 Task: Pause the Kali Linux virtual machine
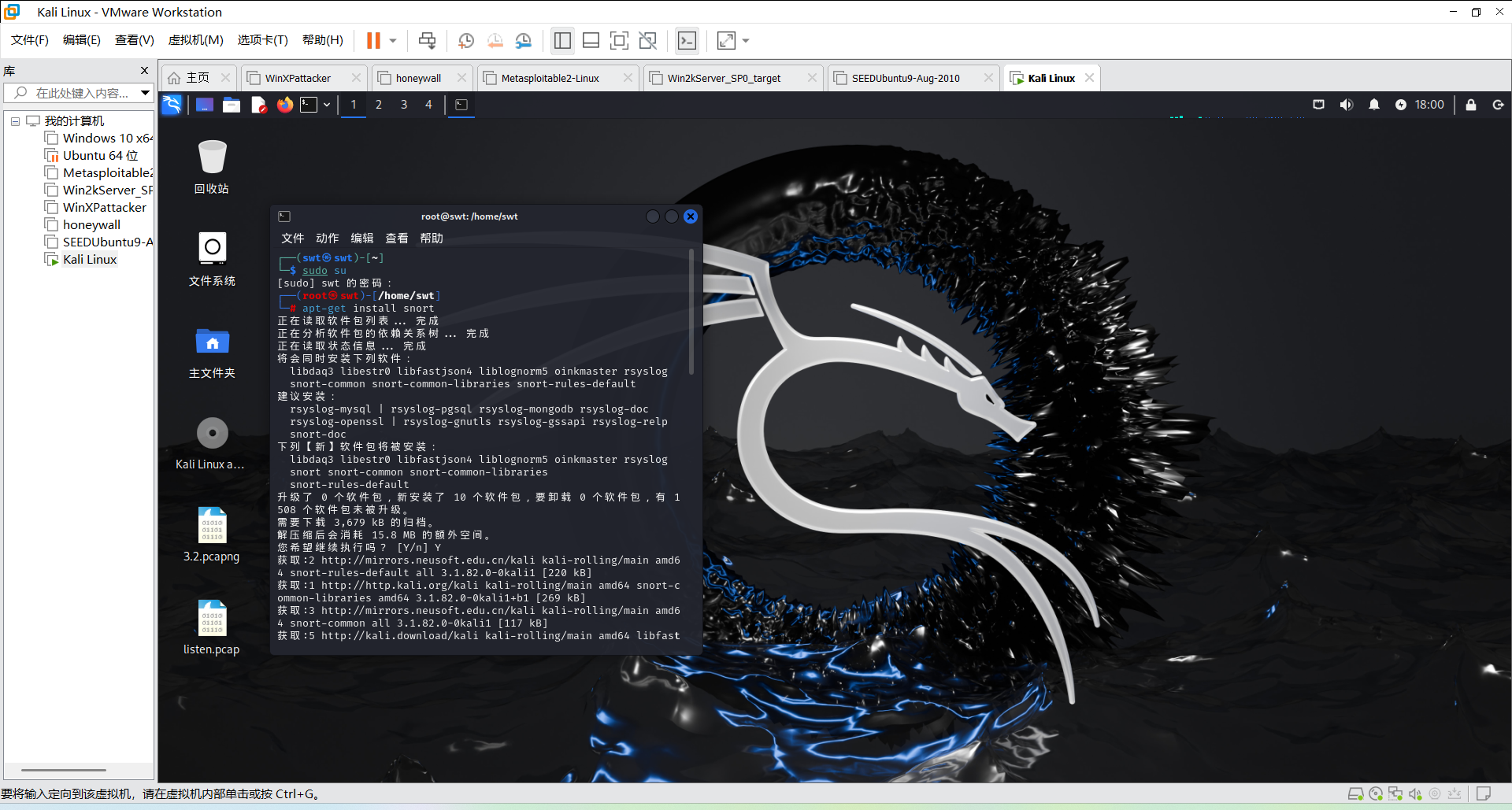[x=373, y=40]
